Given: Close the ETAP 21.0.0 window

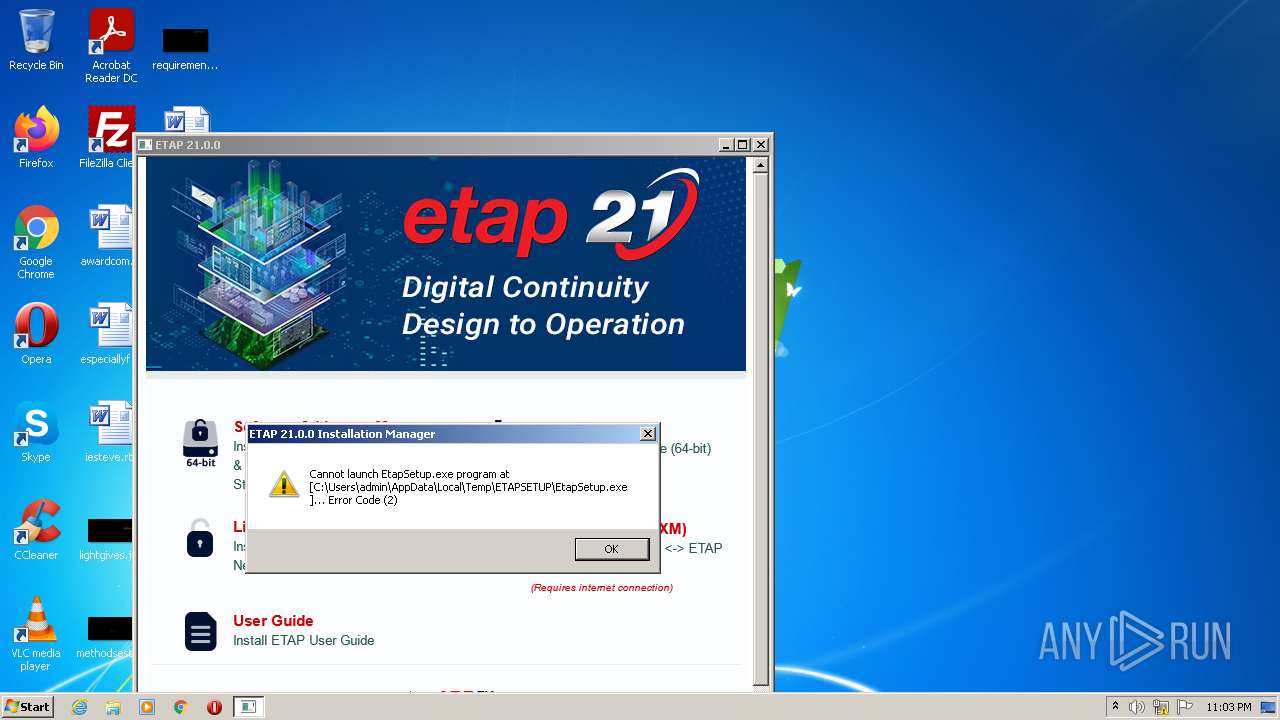Looking at the screenshot, I should 760,145.
